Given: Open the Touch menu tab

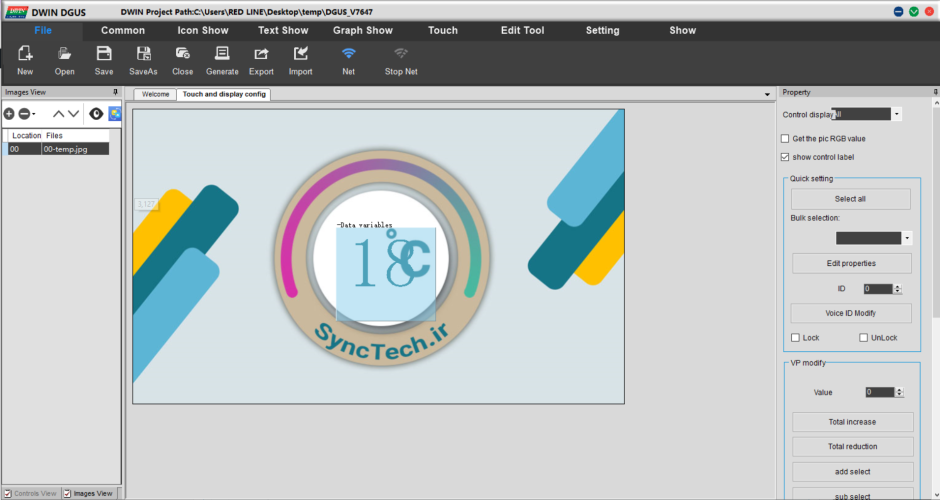Looking at the screenshot, I should coord(442,30).
